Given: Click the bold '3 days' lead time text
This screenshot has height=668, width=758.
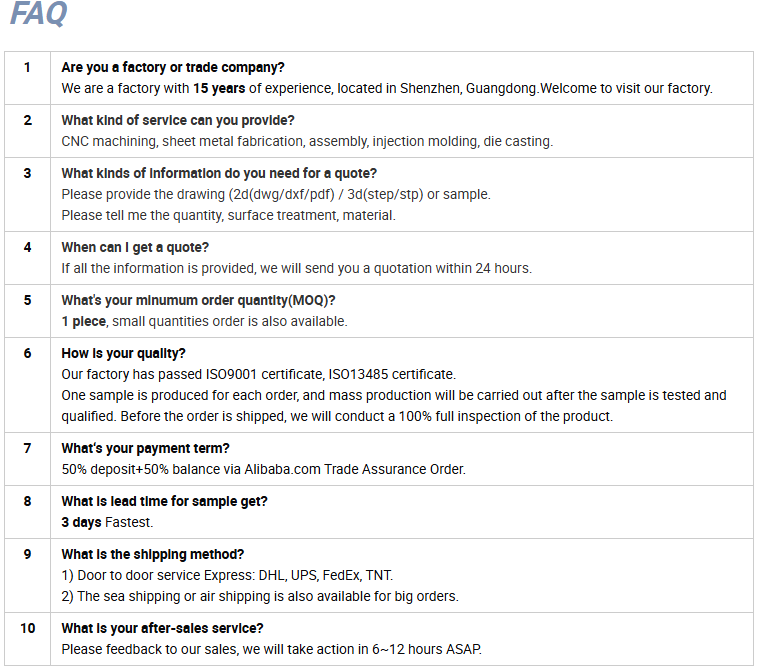Looking at the screenshot, I should 81,523.
